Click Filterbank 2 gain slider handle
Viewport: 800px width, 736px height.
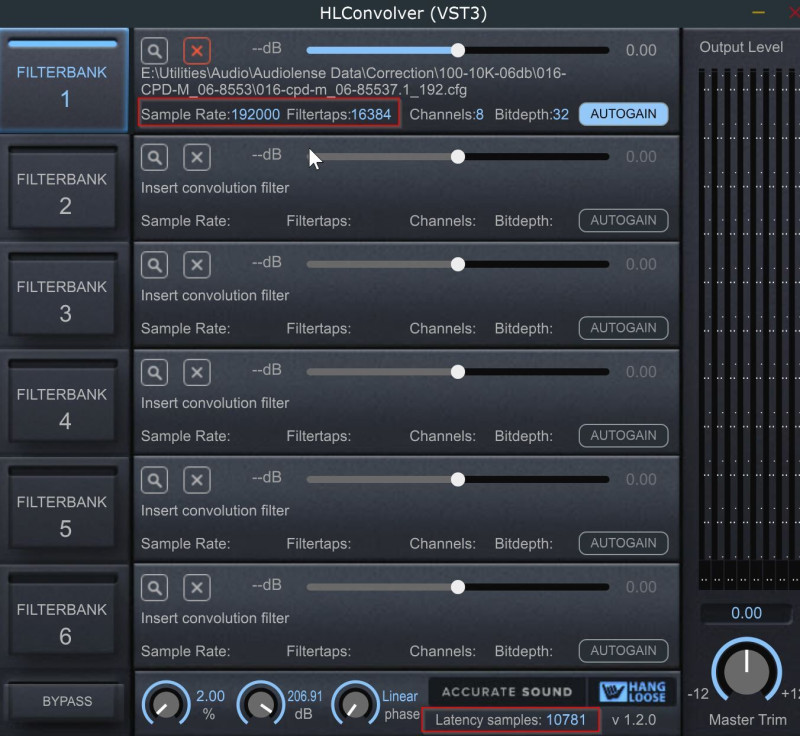(x=458, y=157)
